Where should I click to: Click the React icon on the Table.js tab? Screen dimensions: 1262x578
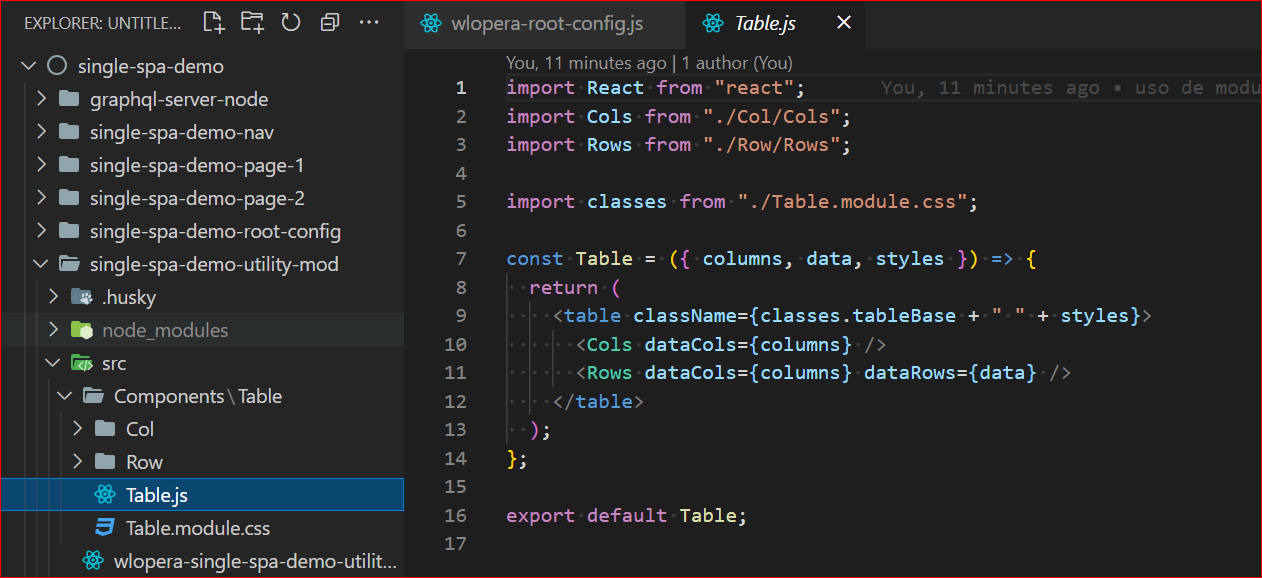pos(713,22)
